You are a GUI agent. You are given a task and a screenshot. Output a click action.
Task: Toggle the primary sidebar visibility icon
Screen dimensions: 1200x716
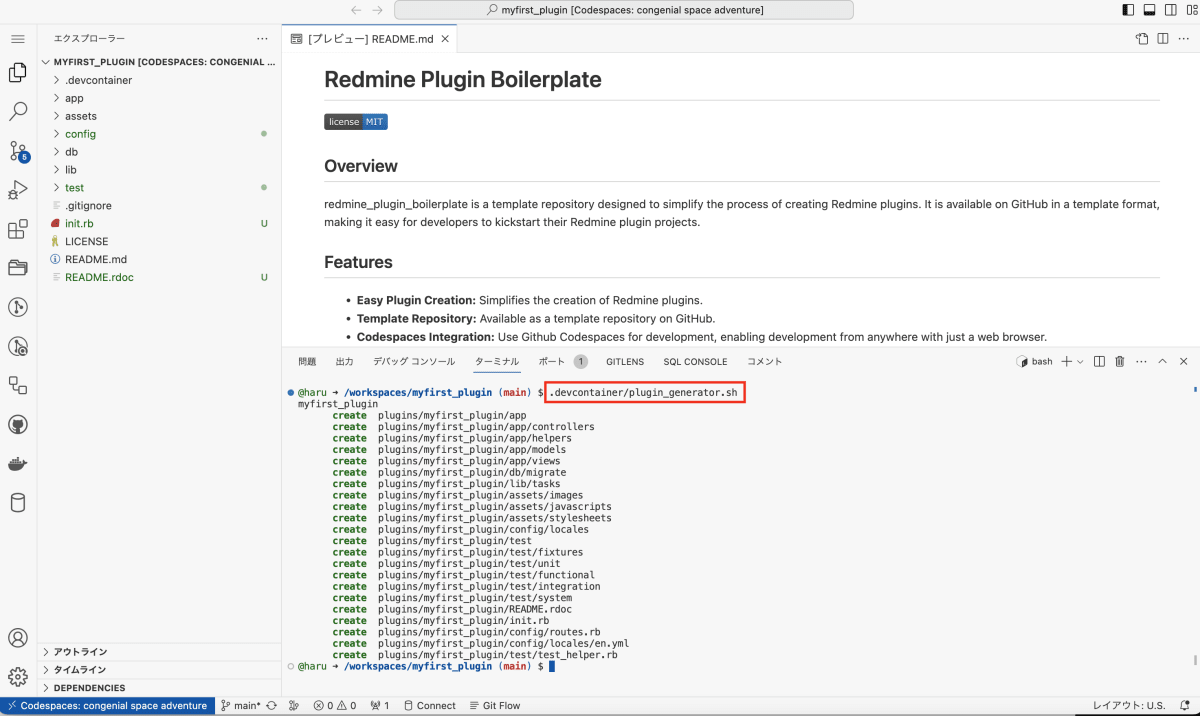[1130, 9]
